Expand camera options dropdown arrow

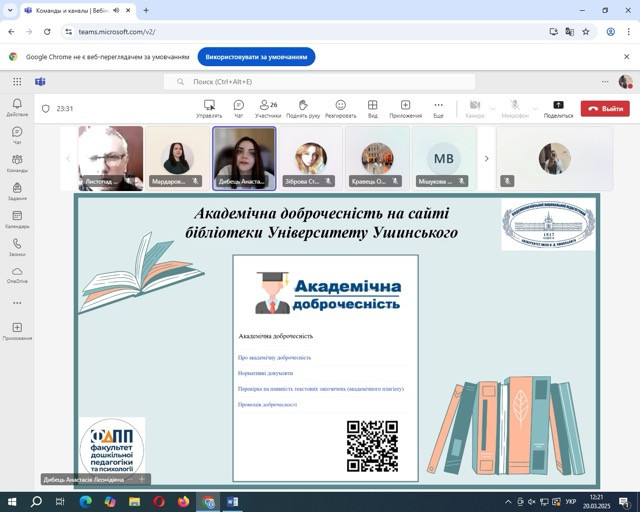(494, 108)
